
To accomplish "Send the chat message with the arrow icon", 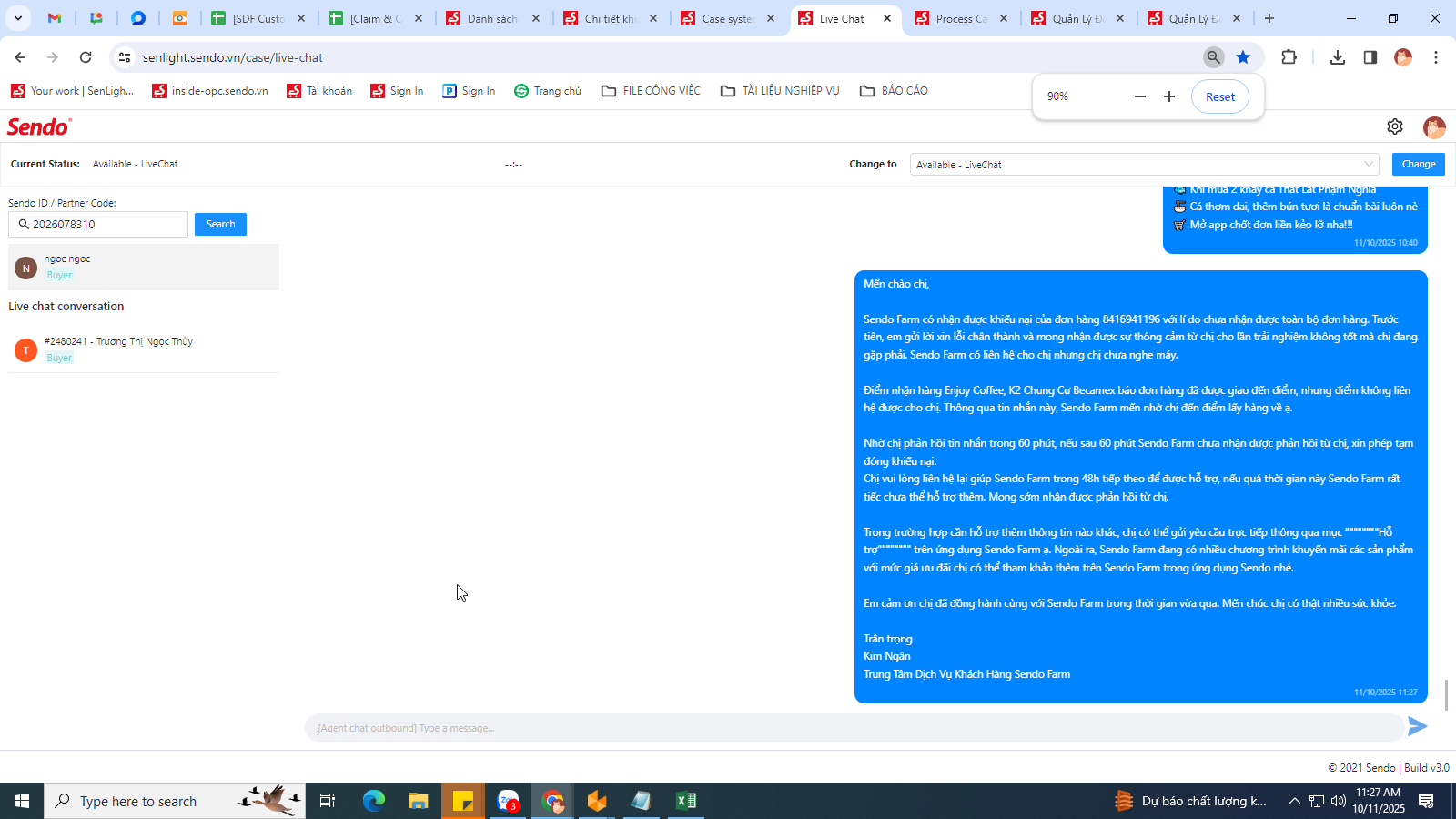I will click(1417, 726).
